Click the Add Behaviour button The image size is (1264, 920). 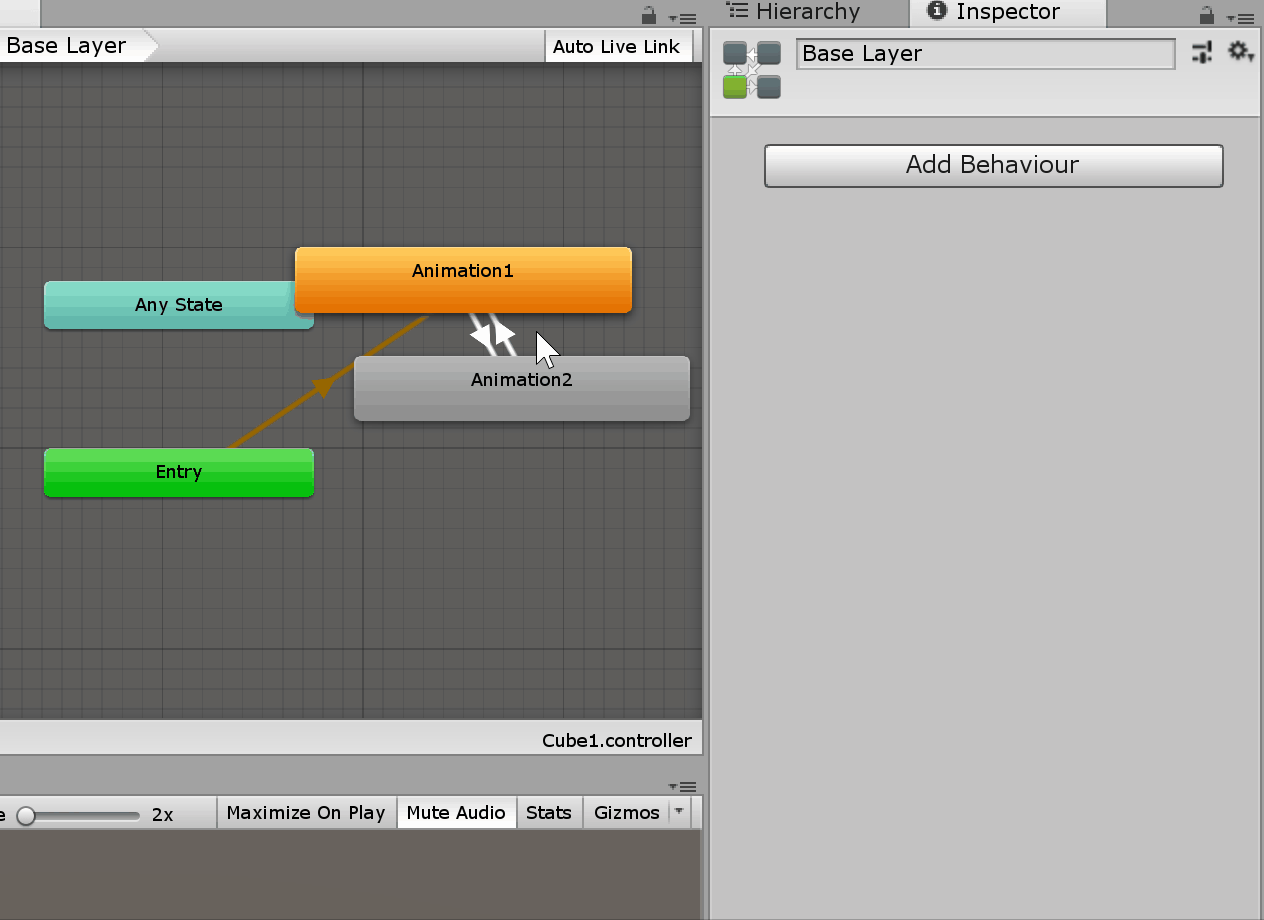pos(993,165)
